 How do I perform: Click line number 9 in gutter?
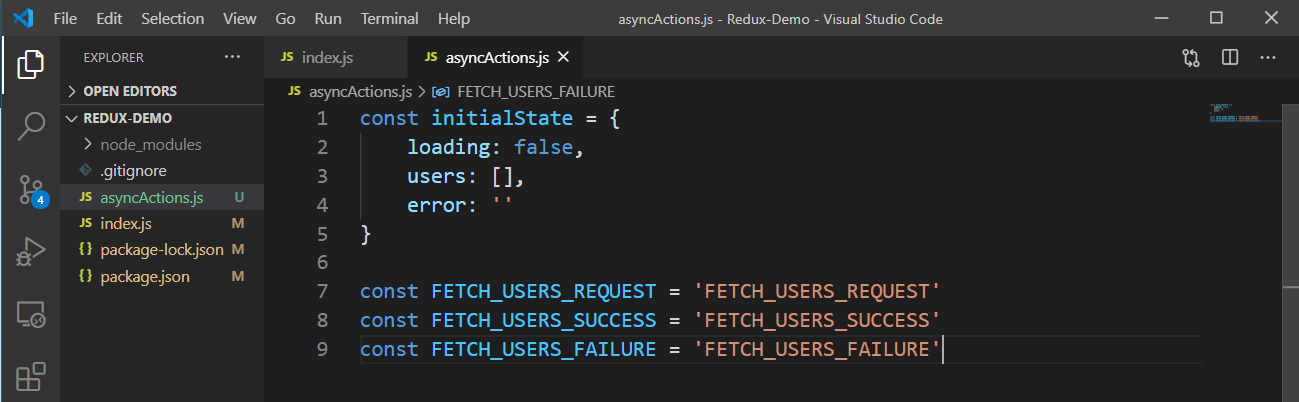point(321,349)
